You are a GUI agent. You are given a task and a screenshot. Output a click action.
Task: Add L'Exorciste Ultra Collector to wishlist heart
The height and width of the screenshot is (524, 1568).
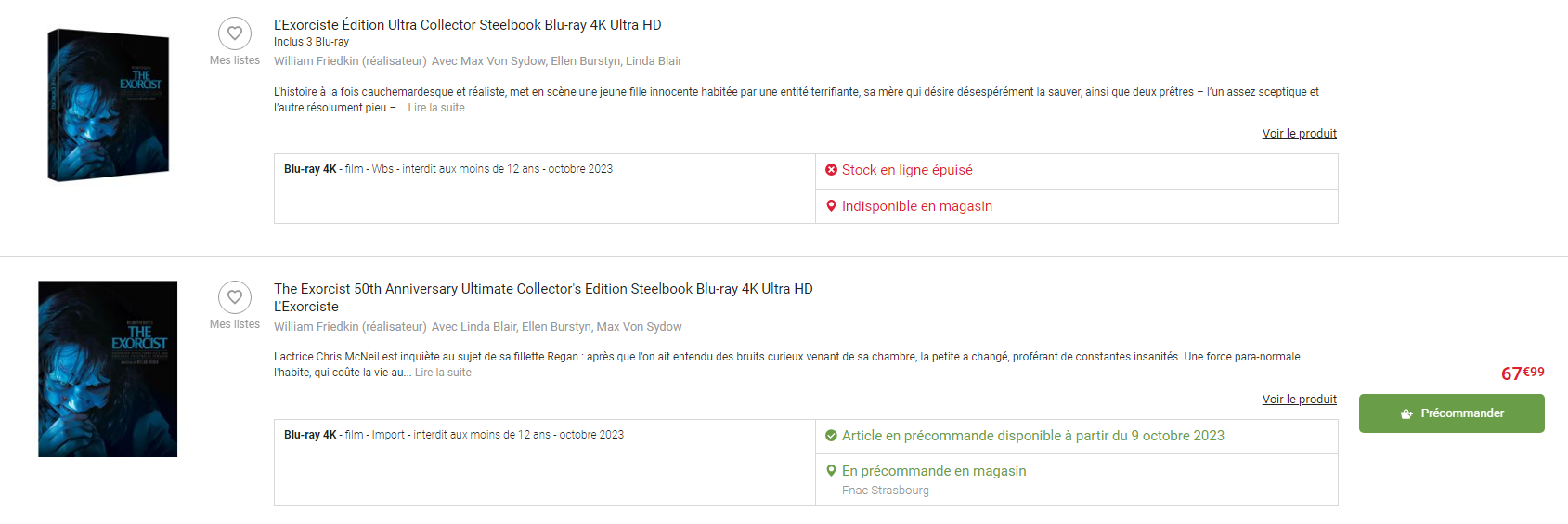coord(235,33)
